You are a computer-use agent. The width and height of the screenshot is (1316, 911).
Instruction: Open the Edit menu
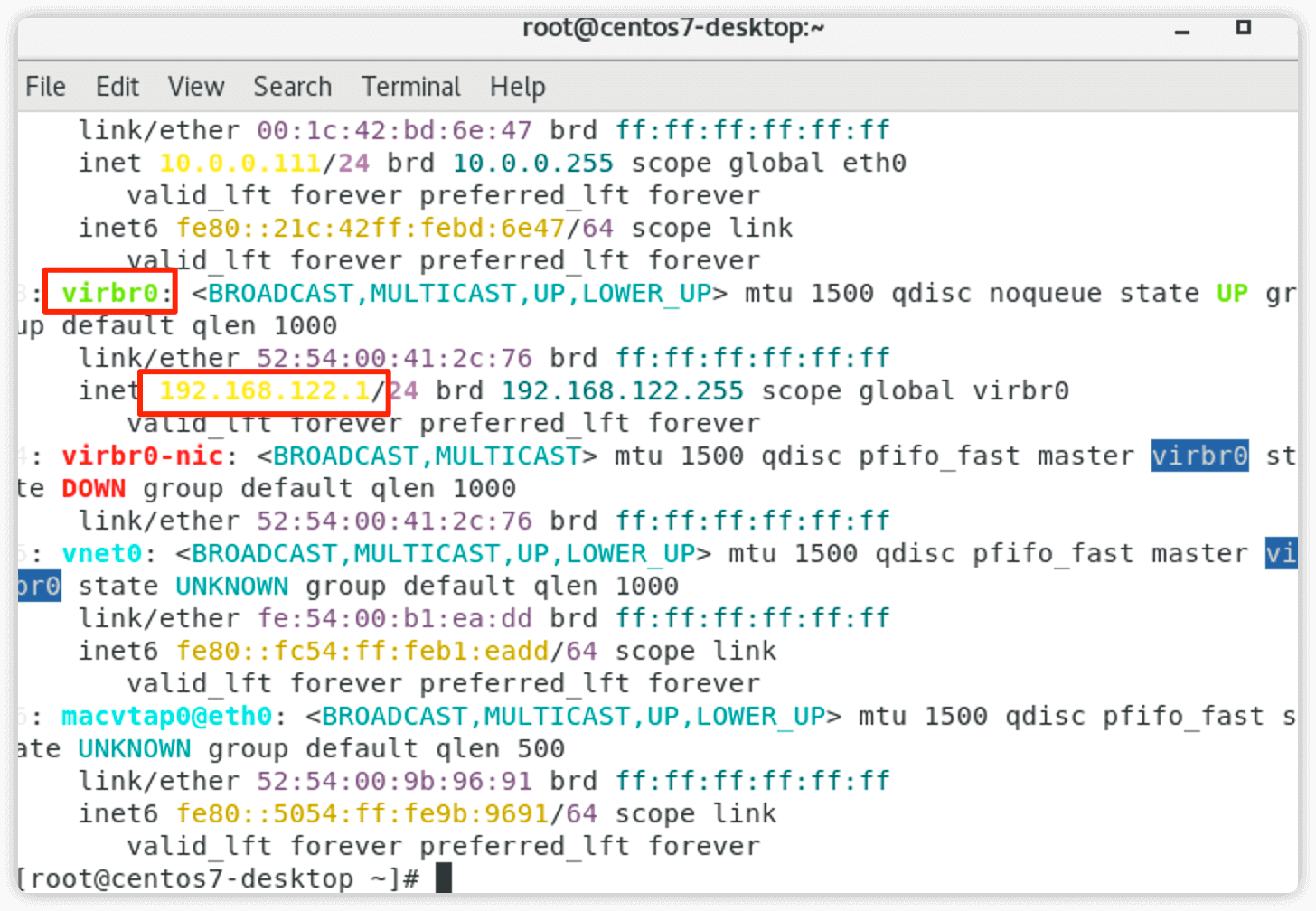[117, 87]
